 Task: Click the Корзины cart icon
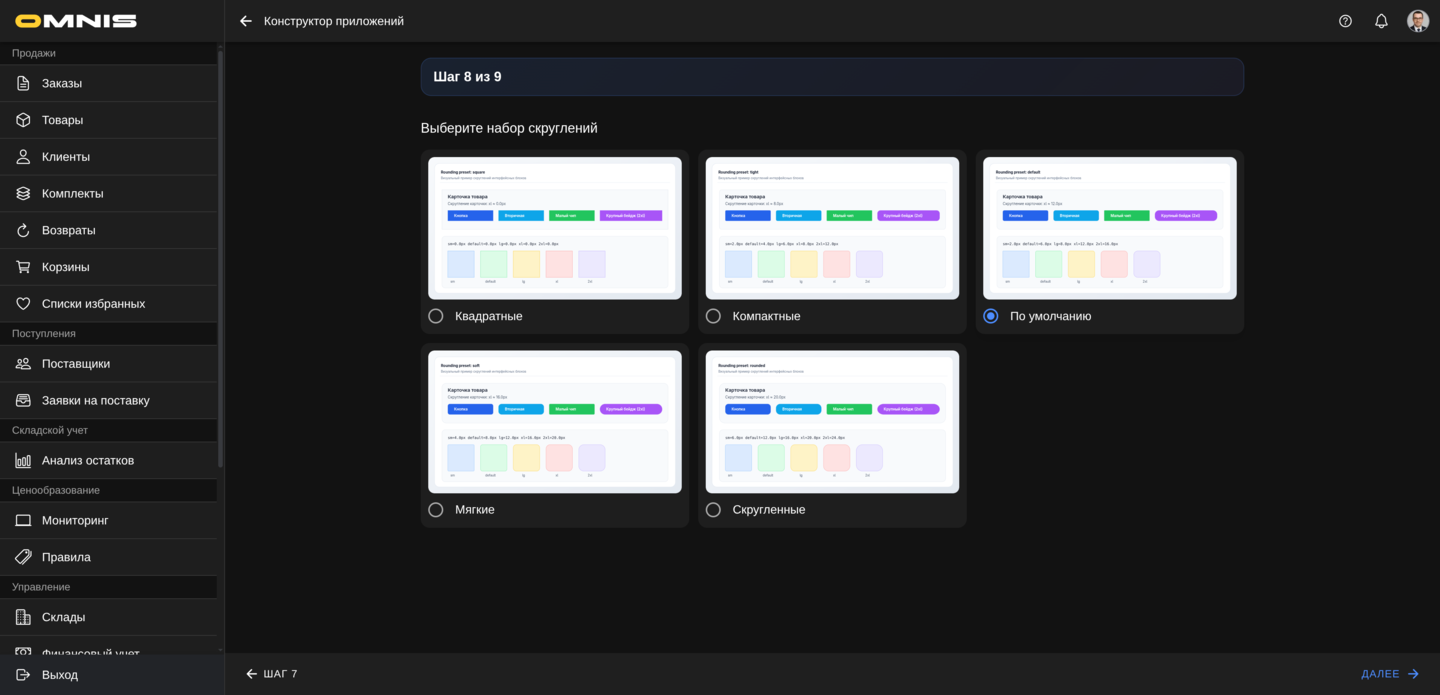tap(23, 267)
